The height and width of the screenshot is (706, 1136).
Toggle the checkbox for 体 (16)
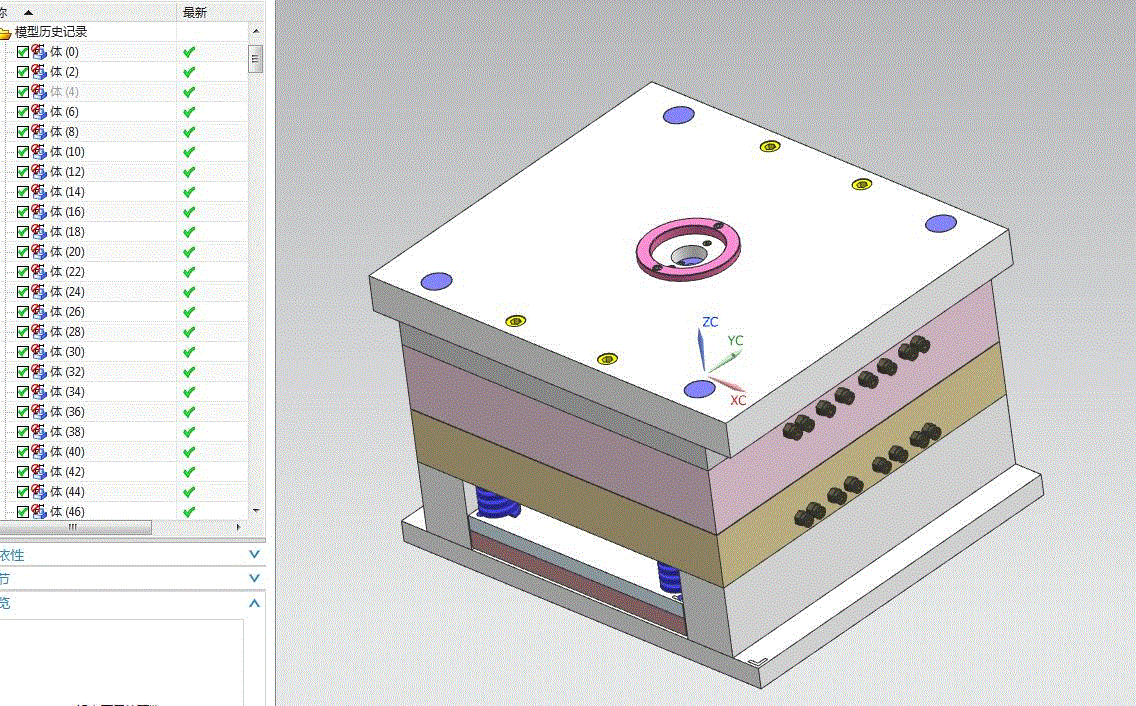tap(22, 212)
